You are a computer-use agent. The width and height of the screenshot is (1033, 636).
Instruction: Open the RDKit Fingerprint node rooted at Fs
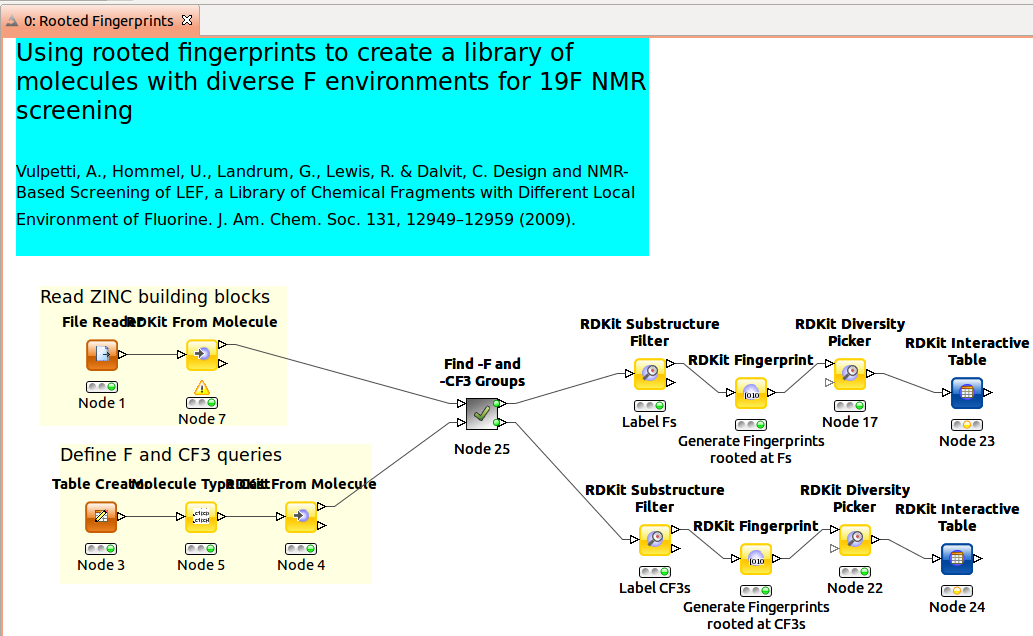click(x=751, y=393)
